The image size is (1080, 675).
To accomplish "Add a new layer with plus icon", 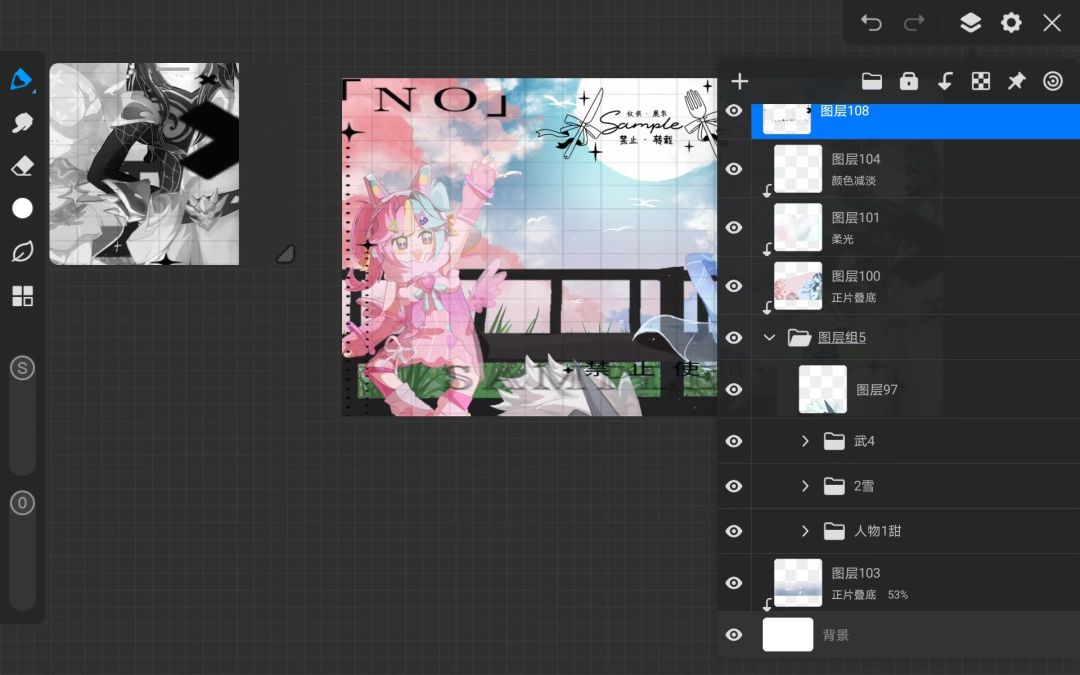I will [x=740, y=81].
